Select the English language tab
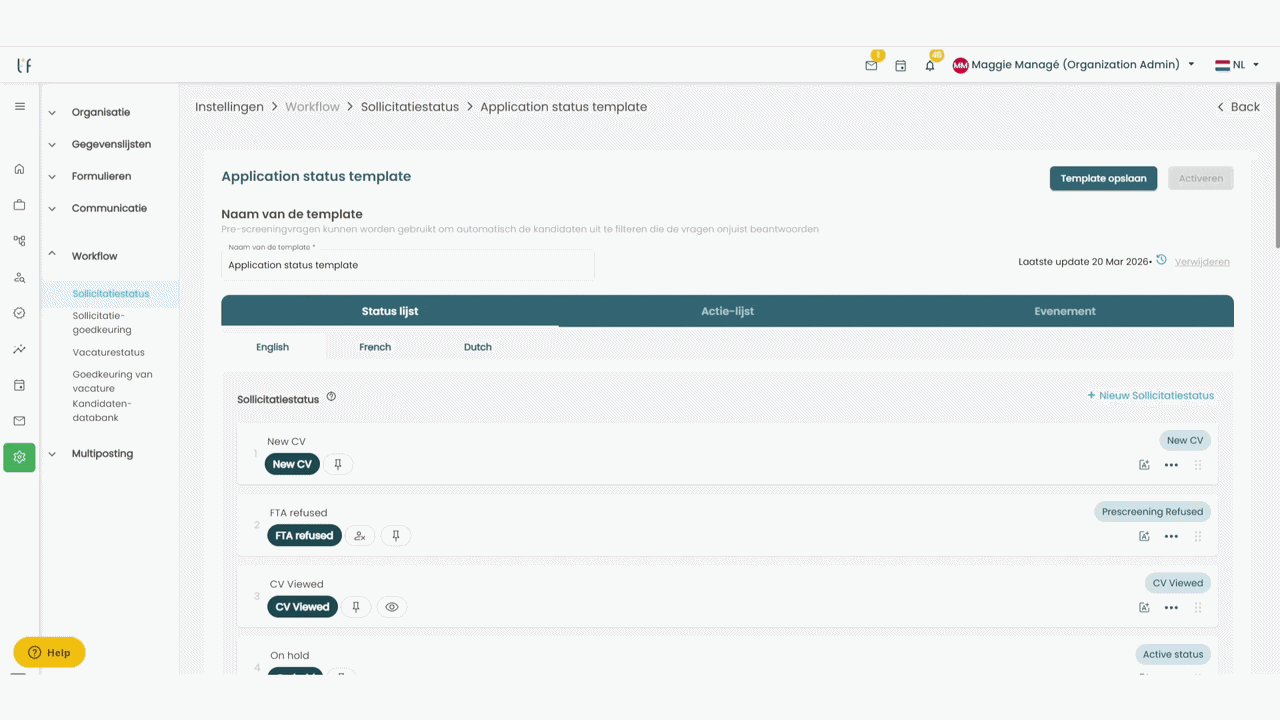1280x720 pixels. [272, 347]
